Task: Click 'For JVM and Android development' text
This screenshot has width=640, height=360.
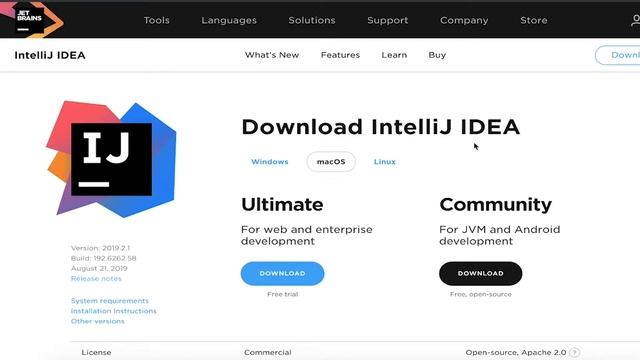Action: 500,235
